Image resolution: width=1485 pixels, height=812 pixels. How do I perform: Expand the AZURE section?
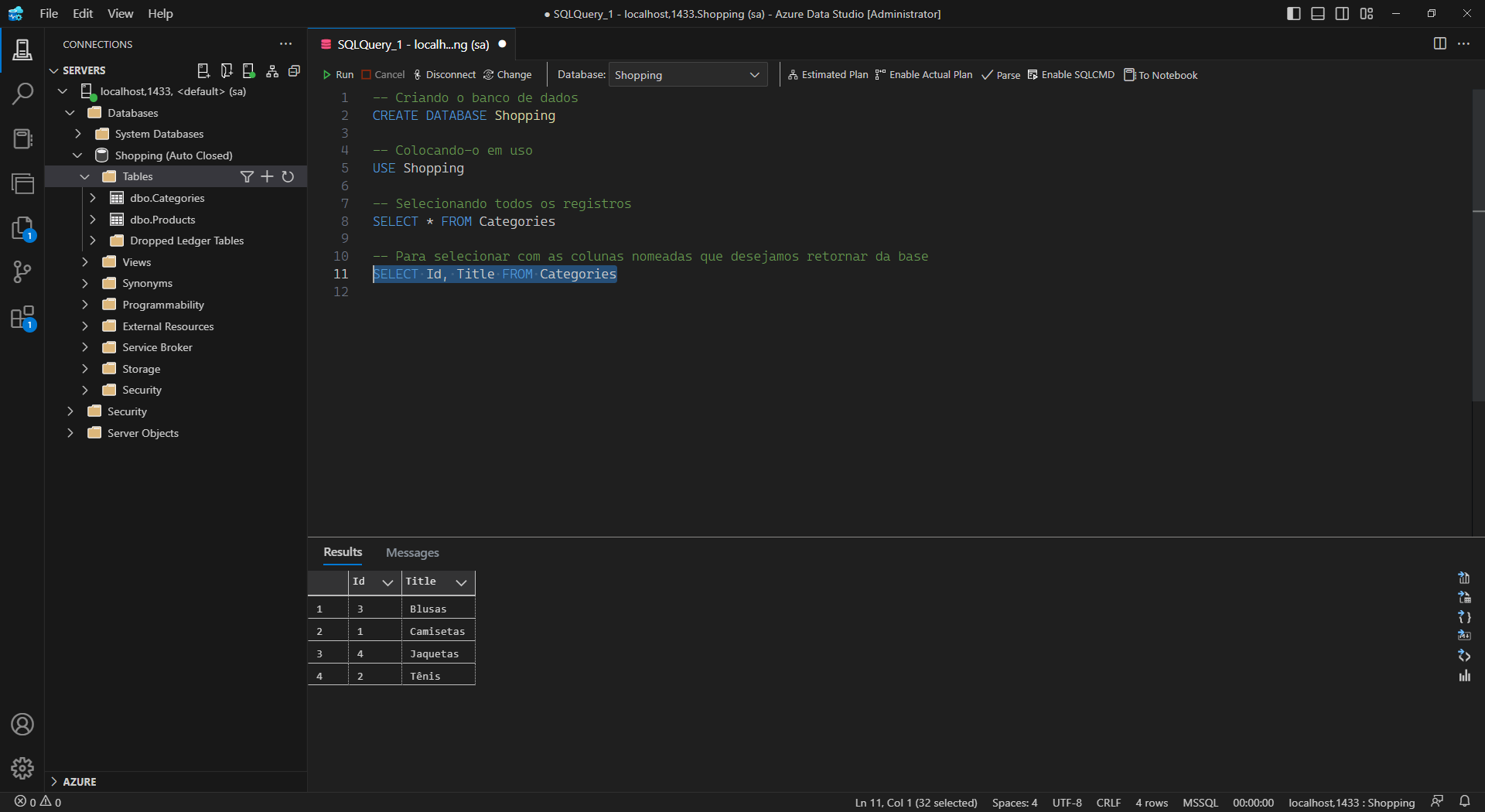(x=54, y=782)
